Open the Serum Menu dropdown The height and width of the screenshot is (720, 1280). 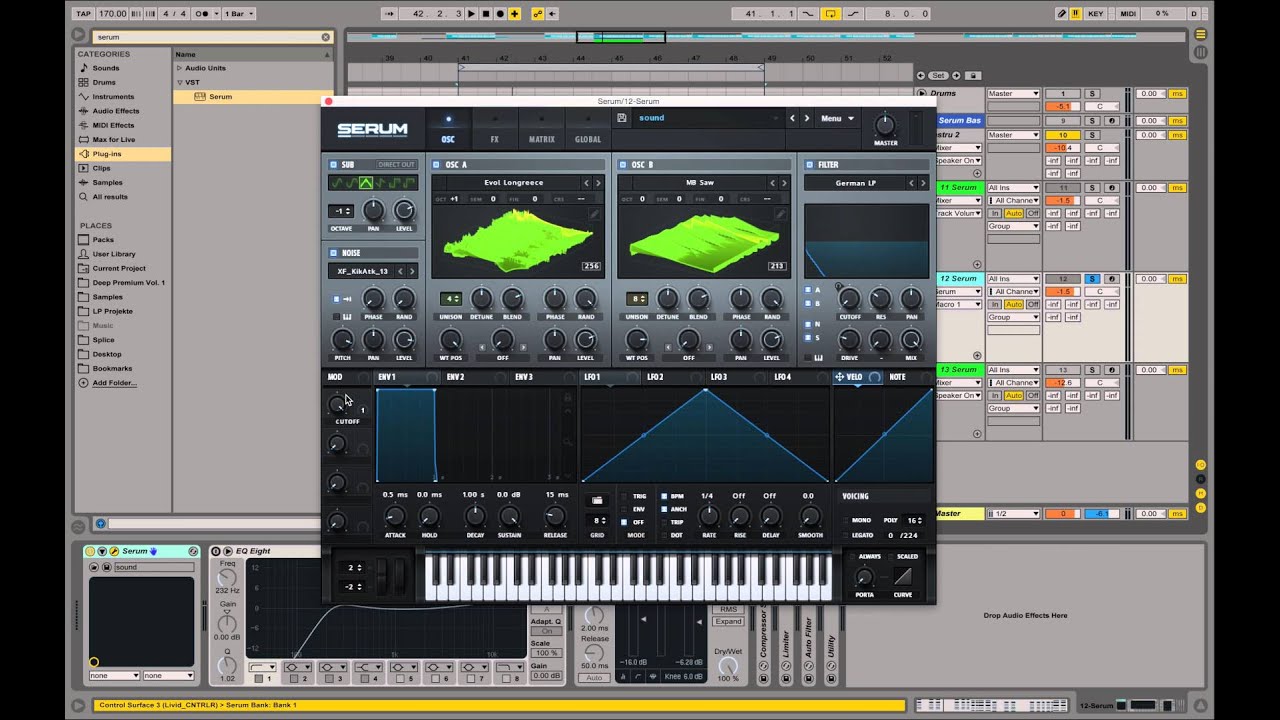click(x=837, y=118)
